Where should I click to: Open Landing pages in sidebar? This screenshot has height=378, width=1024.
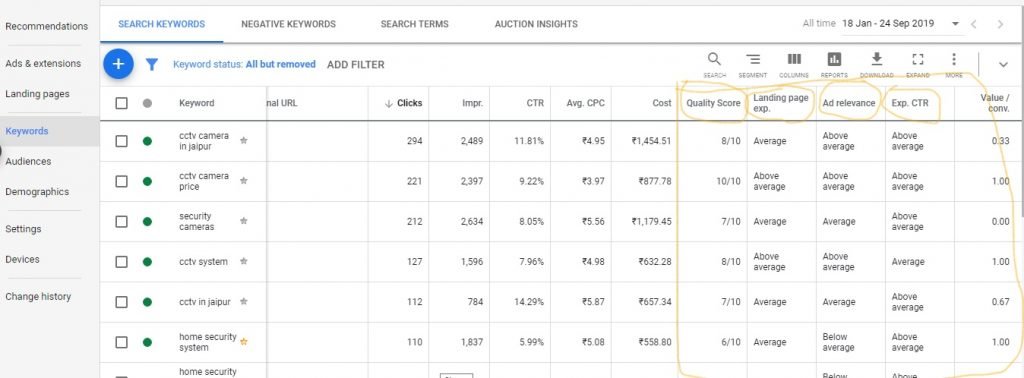(x=37, y=94)
